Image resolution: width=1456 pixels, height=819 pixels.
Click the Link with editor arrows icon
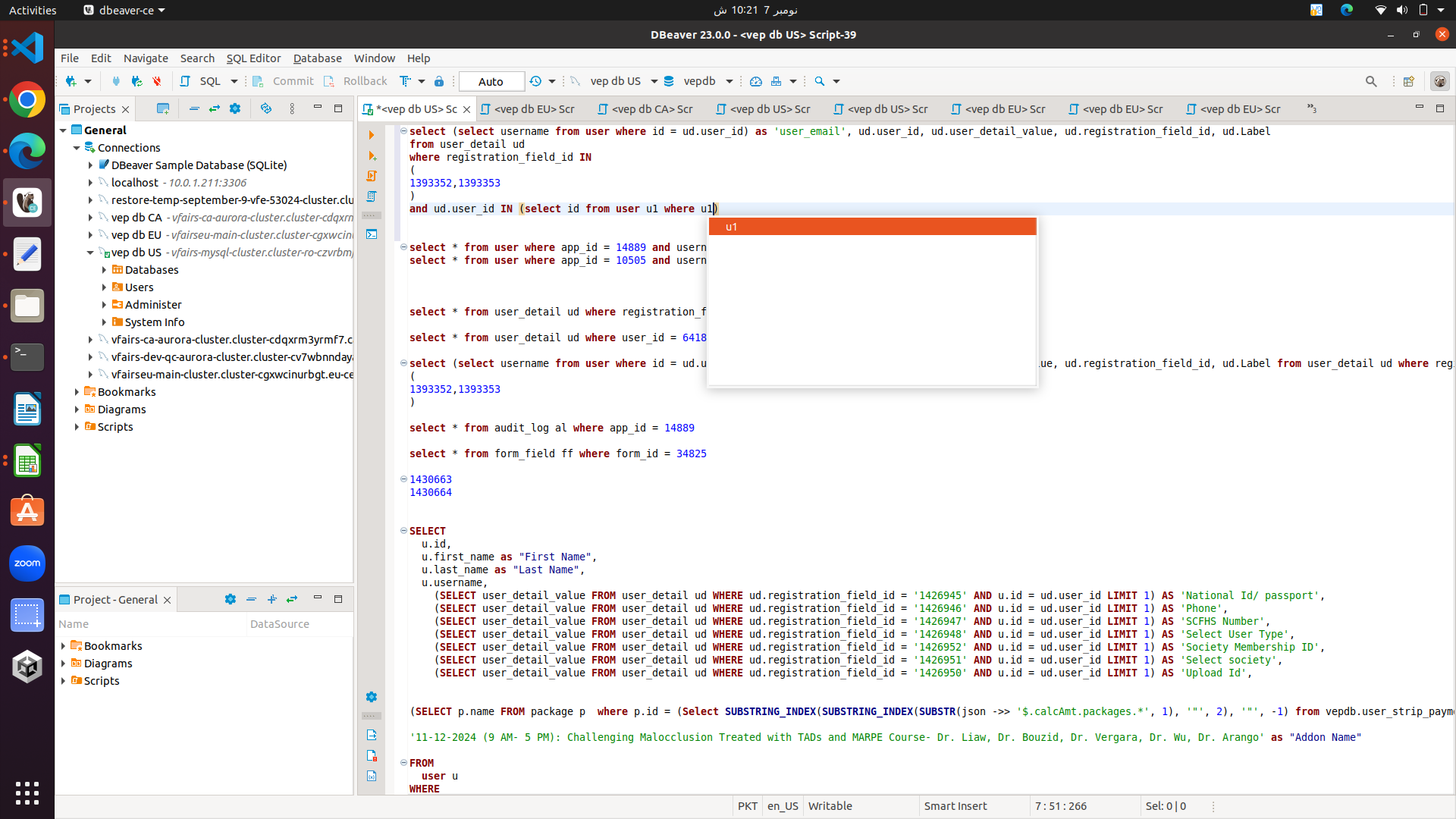pyautogui.click(x=215, y=108)
